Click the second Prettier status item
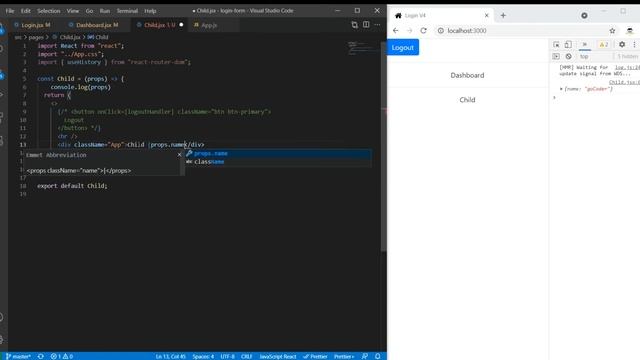Viewport: 640px width, 360px height. point(344,356)
